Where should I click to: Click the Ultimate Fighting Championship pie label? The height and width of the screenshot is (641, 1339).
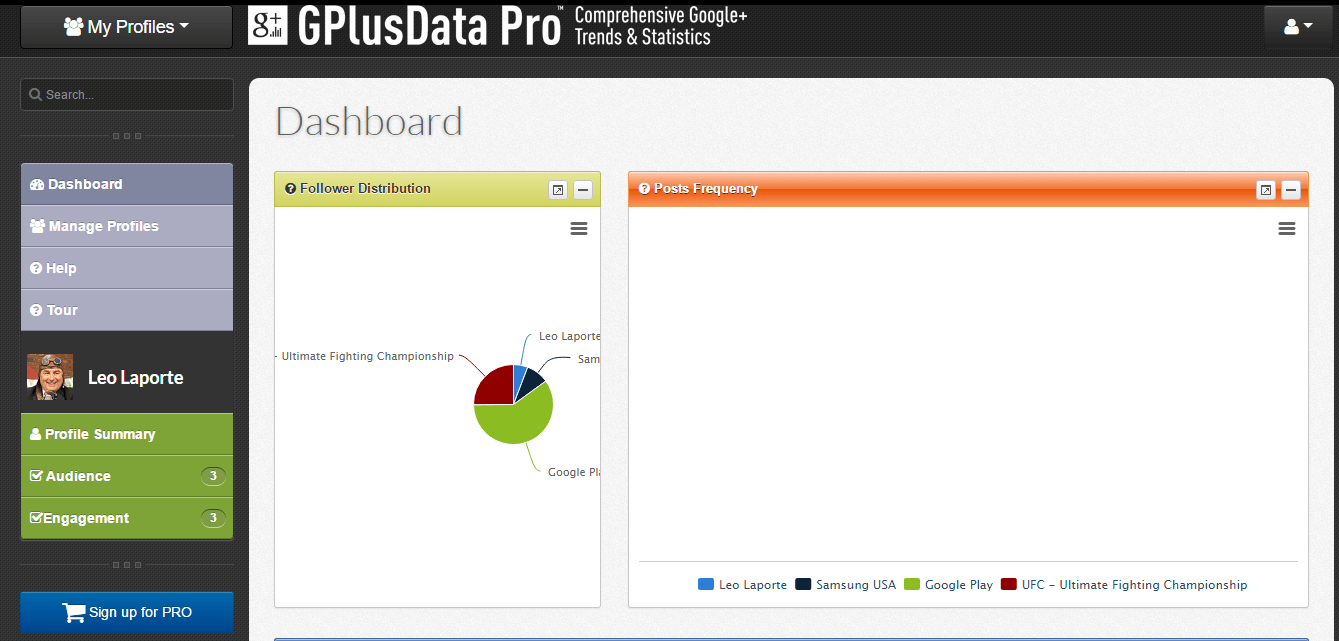click(365, 356)
